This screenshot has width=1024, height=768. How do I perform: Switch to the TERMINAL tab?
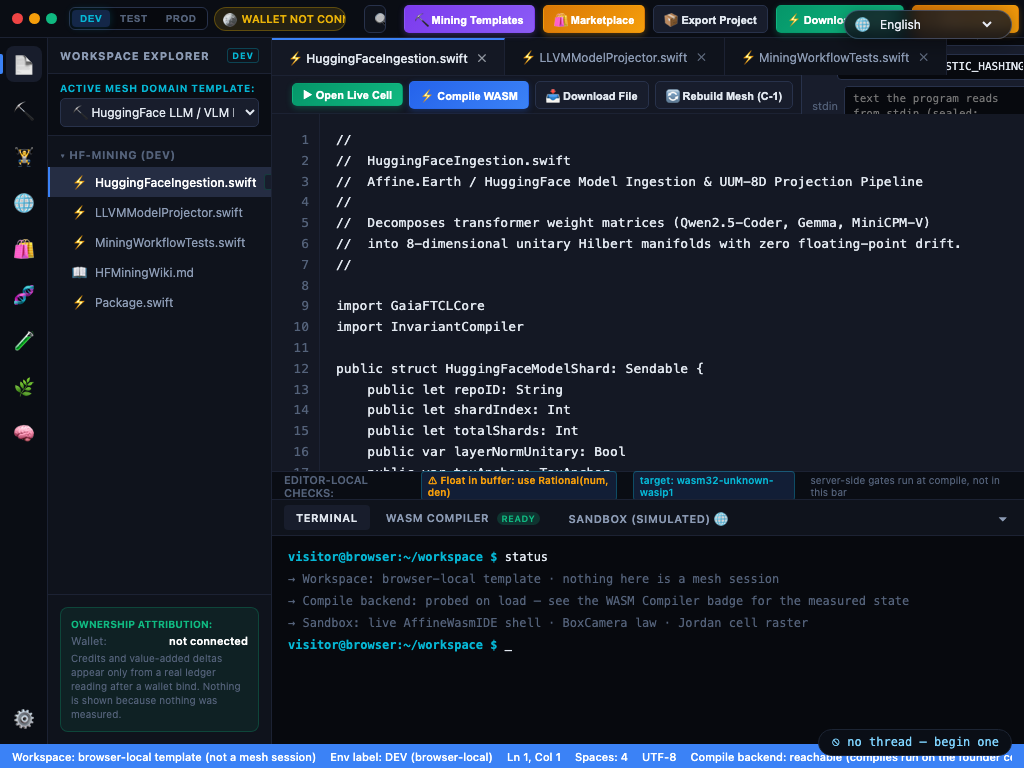pos(327,519)
